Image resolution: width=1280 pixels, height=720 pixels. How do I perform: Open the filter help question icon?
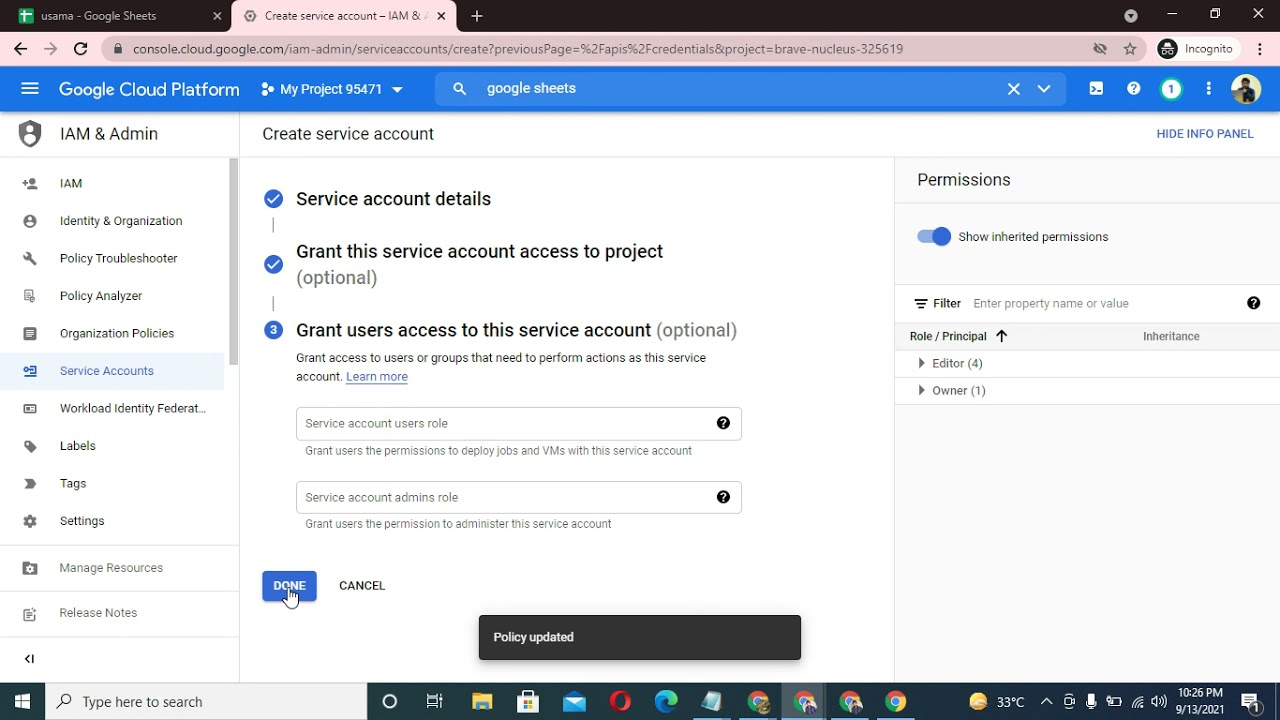tap(1253, 303)
